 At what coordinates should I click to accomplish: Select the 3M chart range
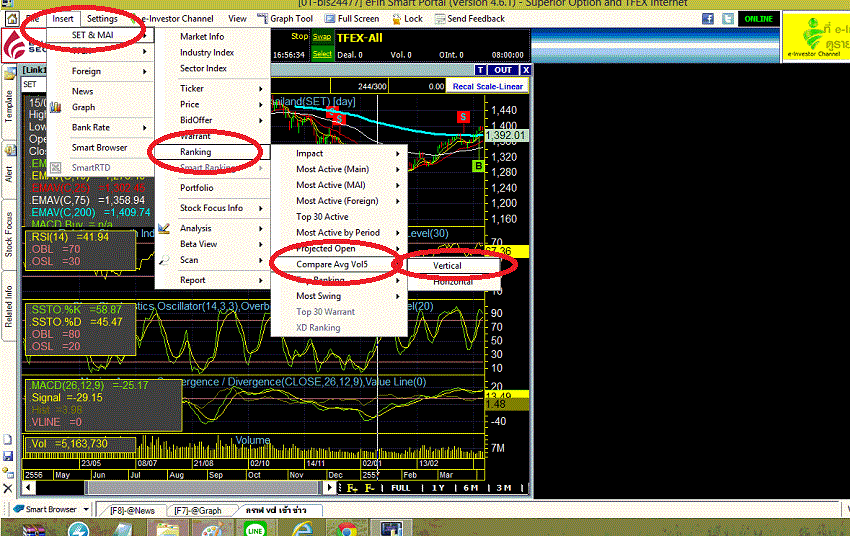504,488
